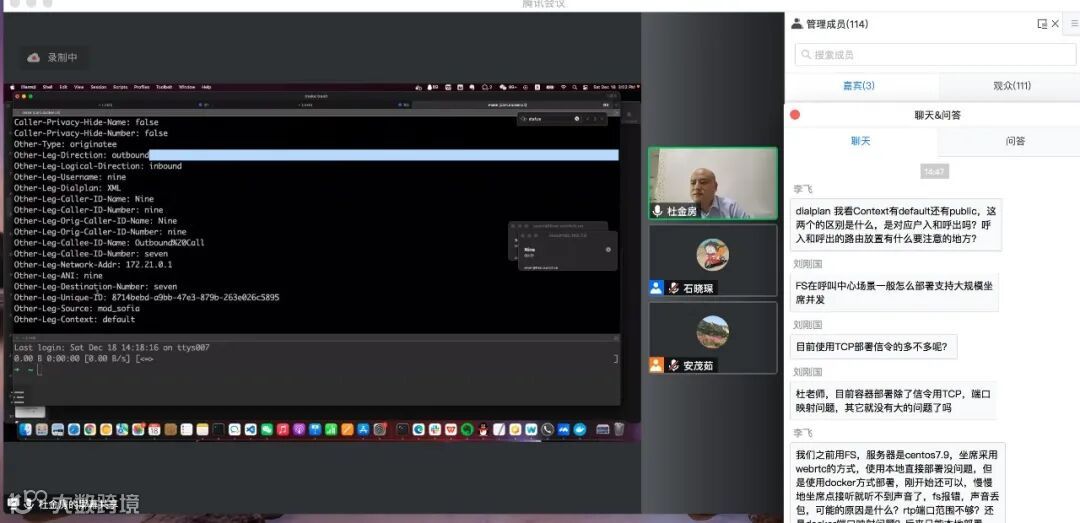1080x523 pixels.
Task: Open Notes app in the Dock
Action: click(202, 429)
